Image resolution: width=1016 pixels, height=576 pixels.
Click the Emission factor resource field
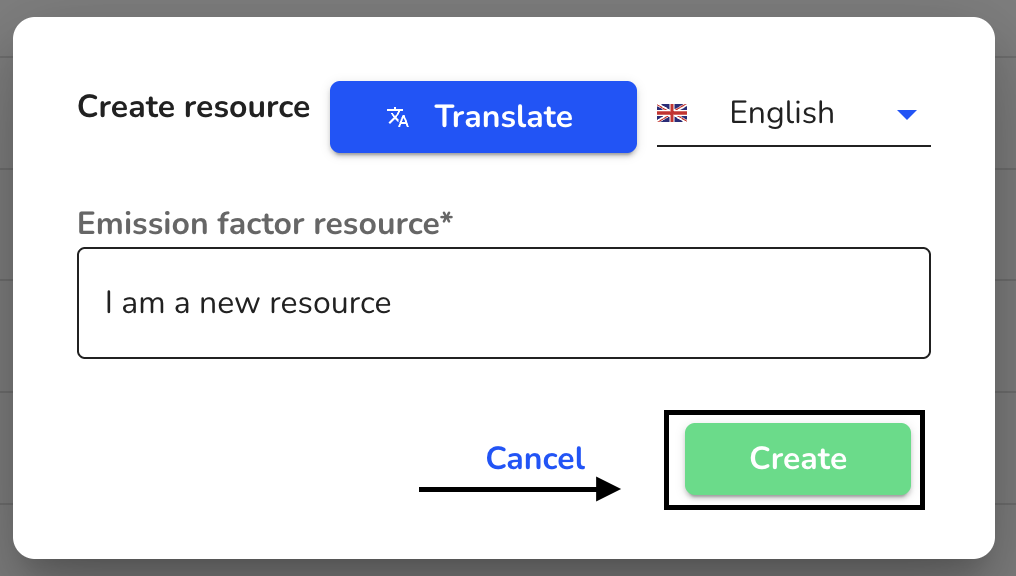pyautogui.click(x=503, y=303)
